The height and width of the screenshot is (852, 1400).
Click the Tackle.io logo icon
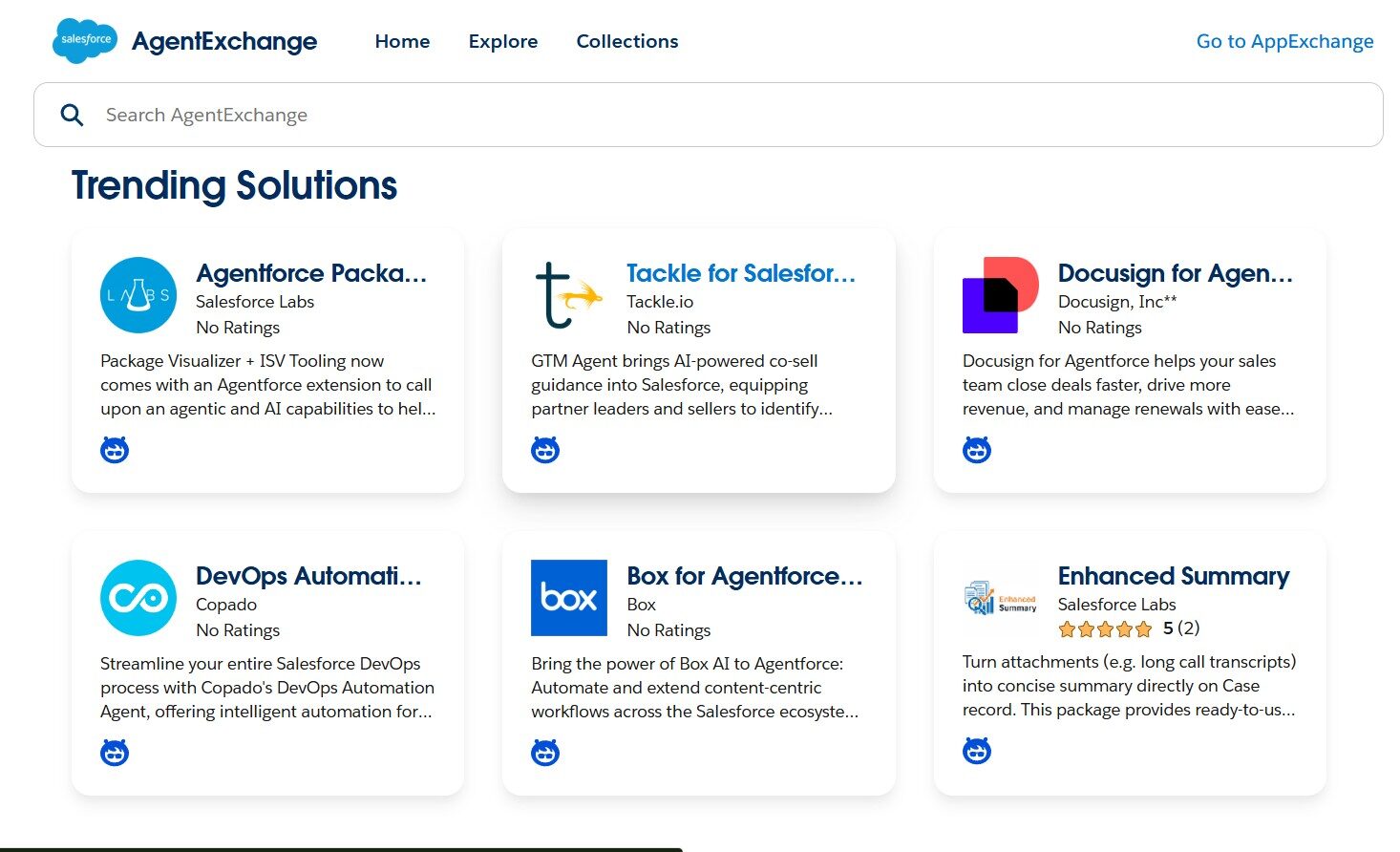tap(568, 295)
